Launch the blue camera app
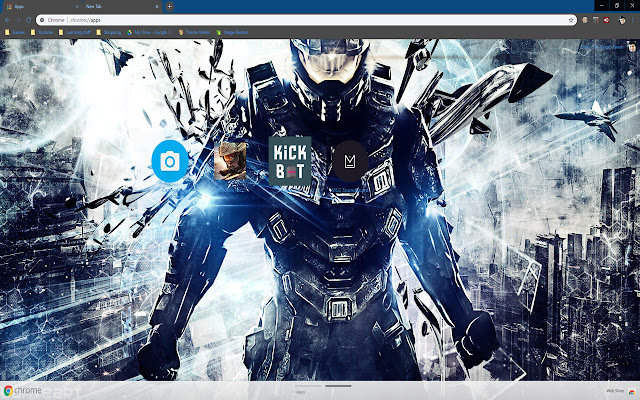The image size is (640, 400). click(x=170, y=161)
